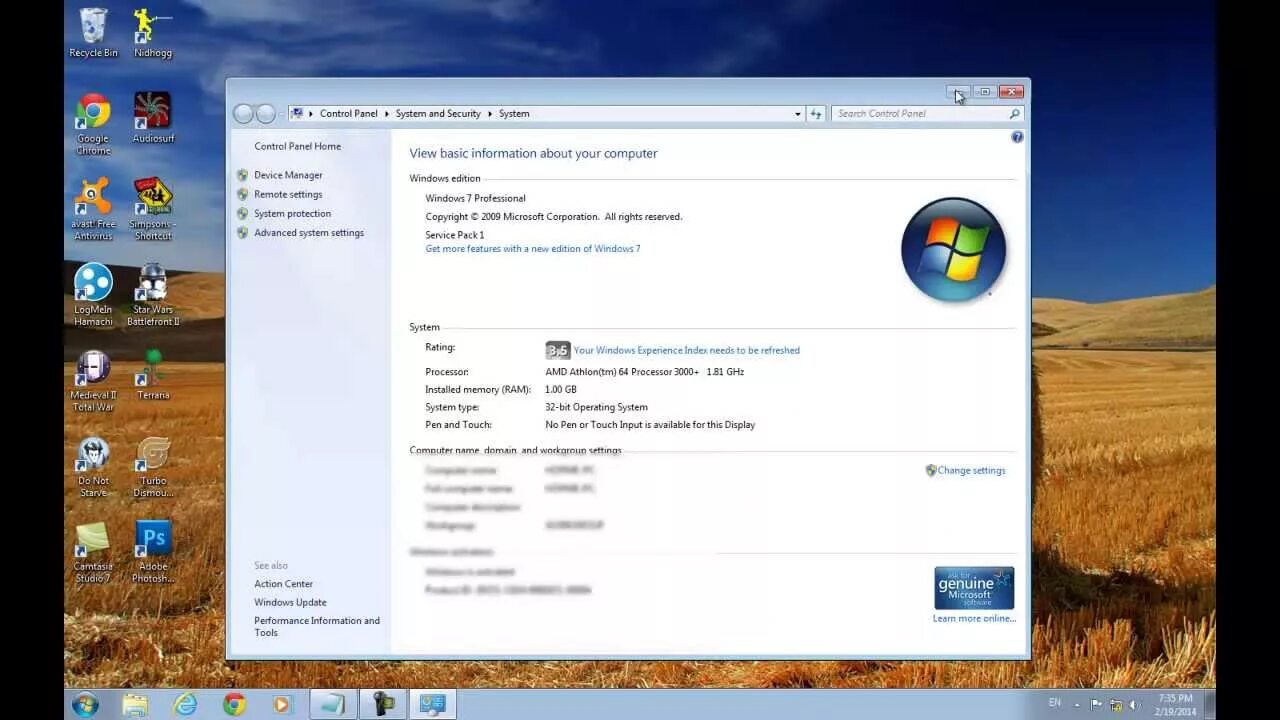
Task: Click Change settings link
Action: click(x=971, y=470)
